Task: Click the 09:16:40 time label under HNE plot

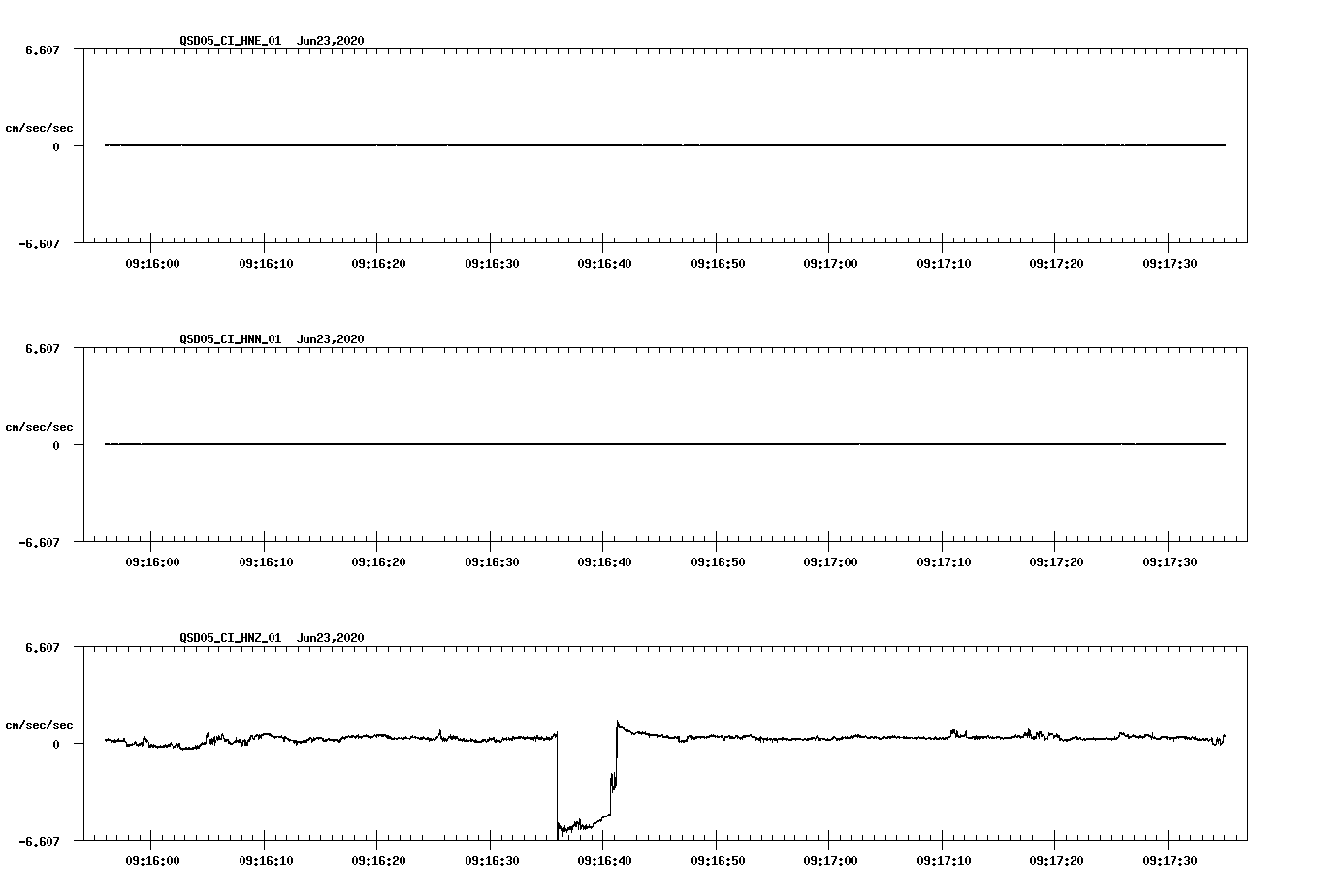Action: click(x=604, y=264)
